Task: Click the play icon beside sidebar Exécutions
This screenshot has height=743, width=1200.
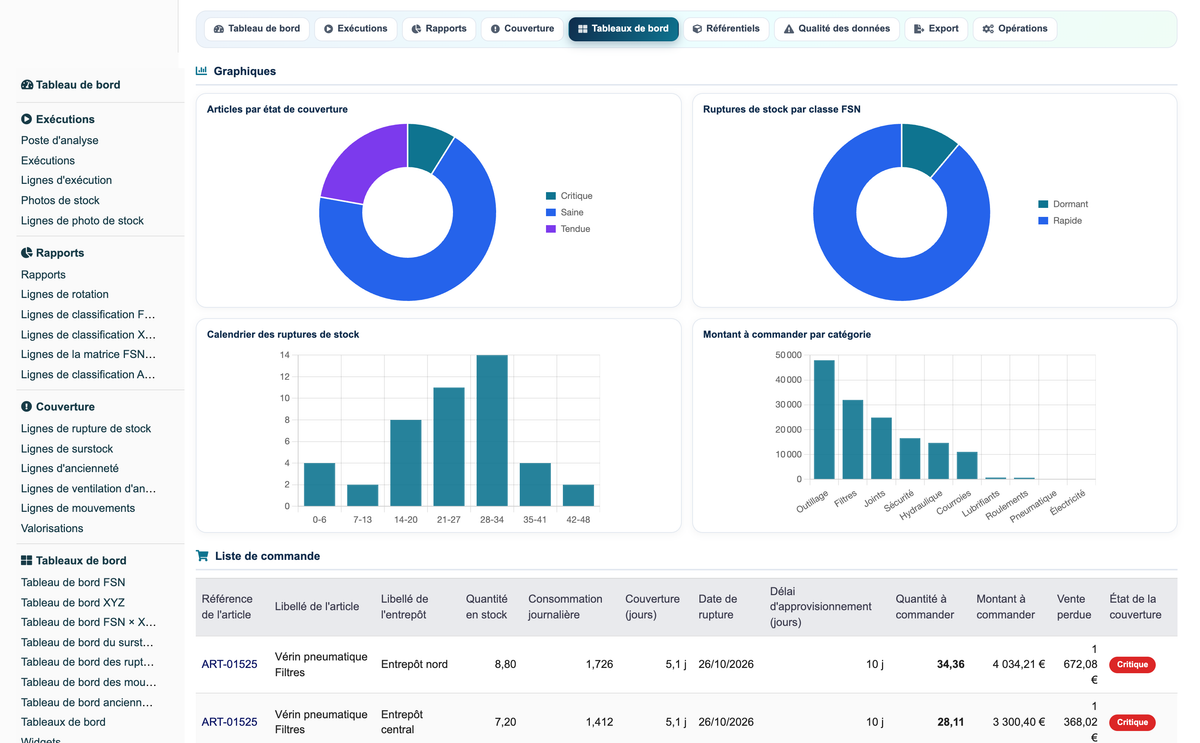Action: click(27, 119)
